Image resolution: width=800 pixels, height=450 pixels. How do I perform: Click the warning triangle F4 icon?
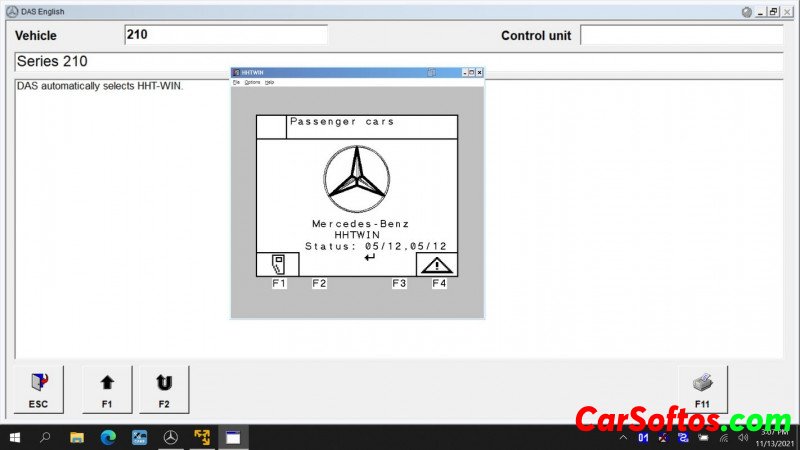437,265
